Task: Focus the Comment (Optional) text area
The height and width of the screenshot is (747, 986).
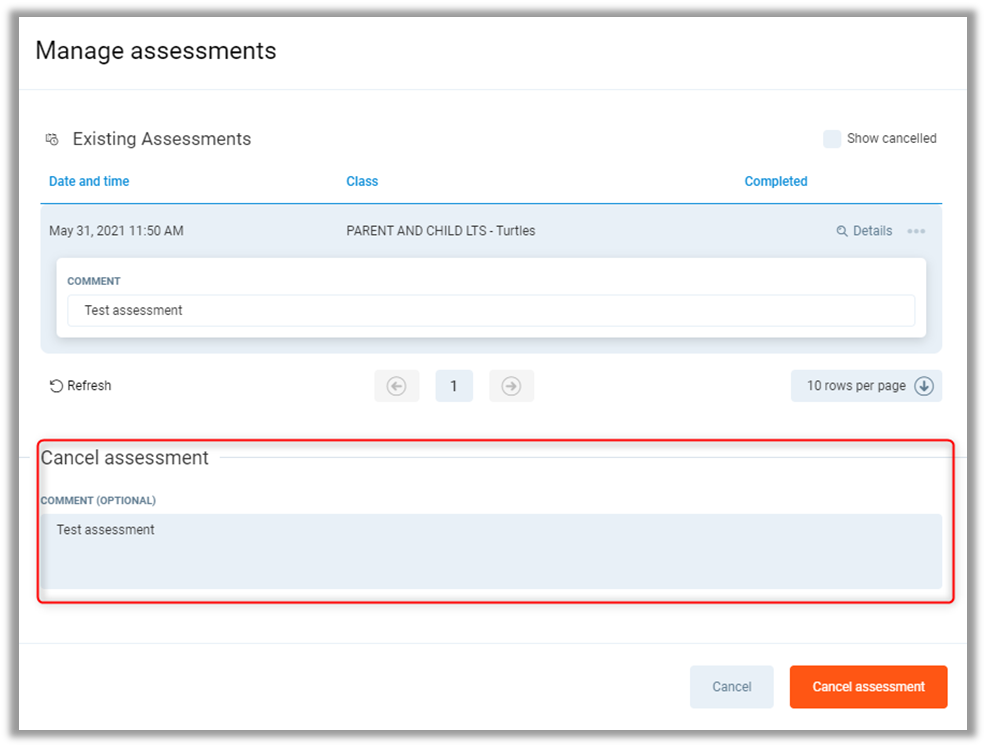Action: (490, 551)
